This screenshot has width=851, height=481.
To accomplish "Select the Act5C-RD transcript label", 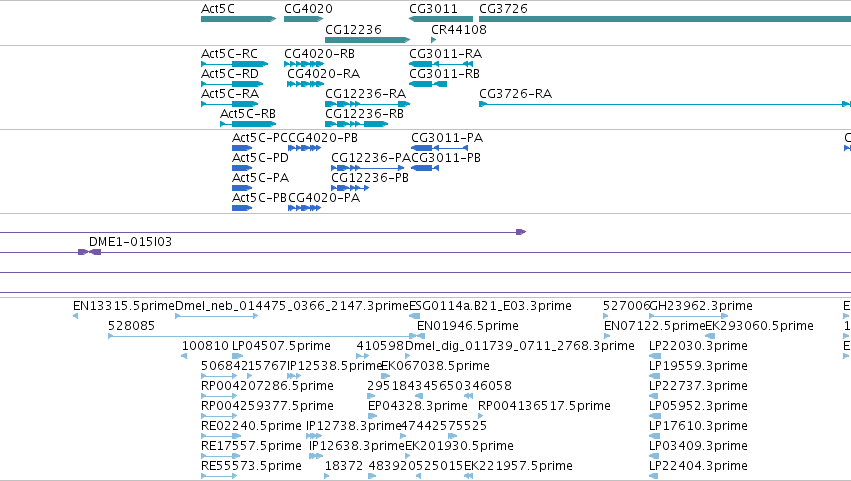I will pos(230,74).
